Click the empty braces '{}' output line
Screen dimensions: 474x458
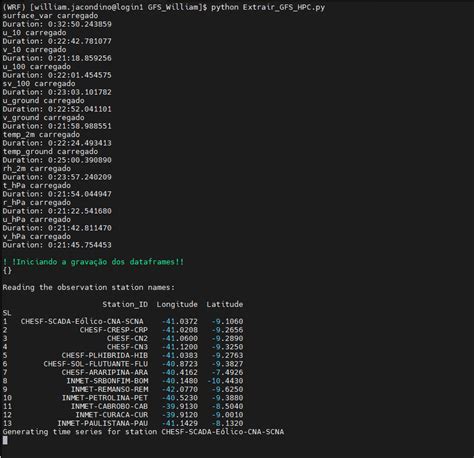tap(7, 271)
